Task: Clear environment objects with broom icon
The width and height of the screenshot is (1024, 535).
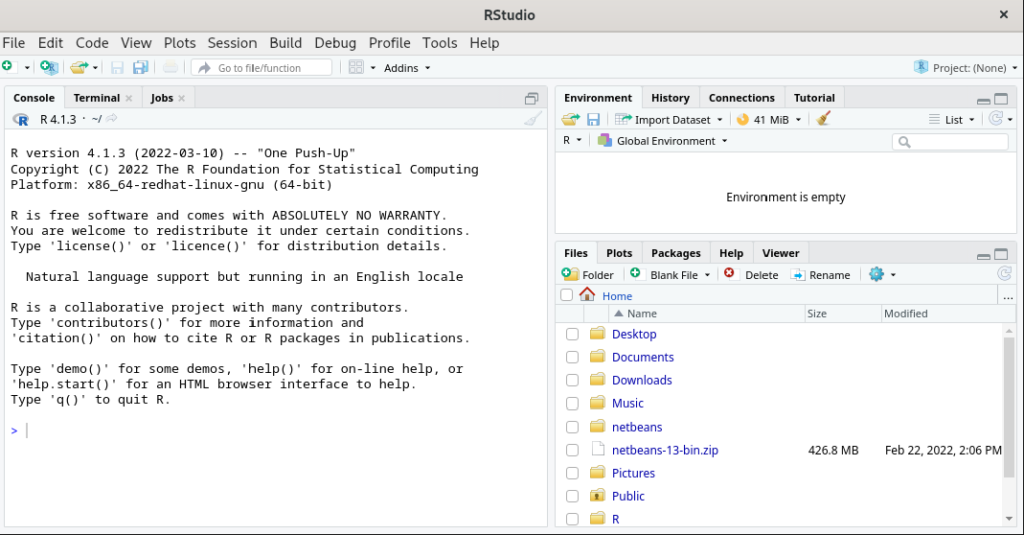Action: (x=824, y=119)
